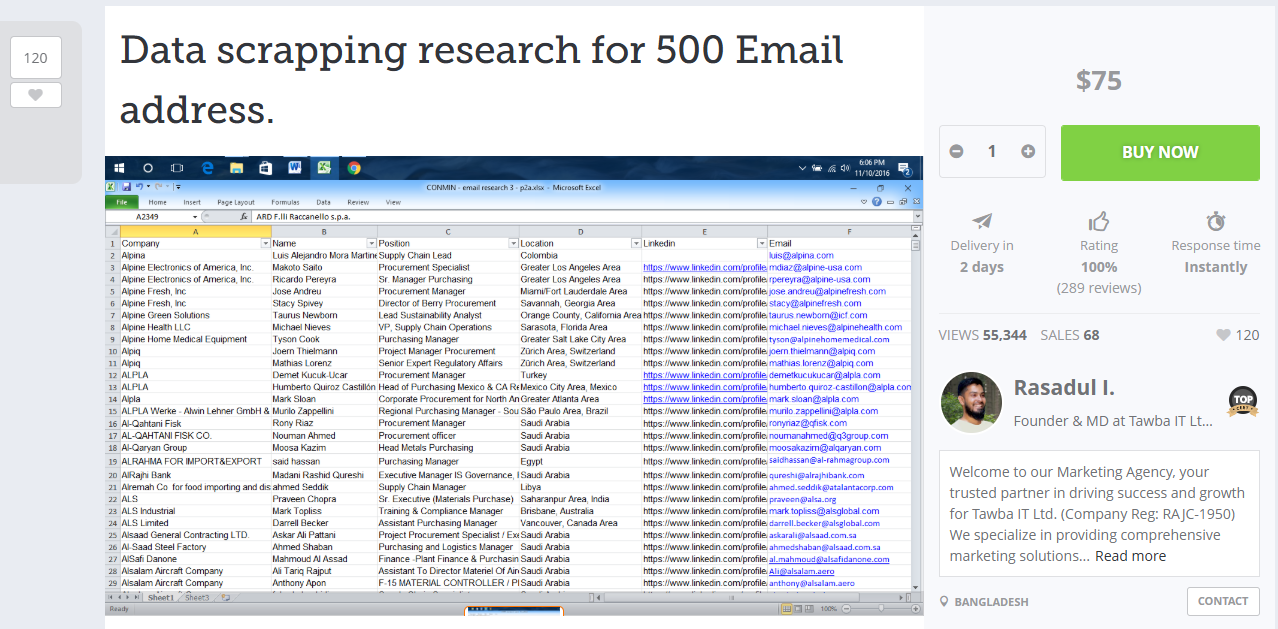Click the paper plane delivery icon
1278x629 pixels.
click(982, 221)
